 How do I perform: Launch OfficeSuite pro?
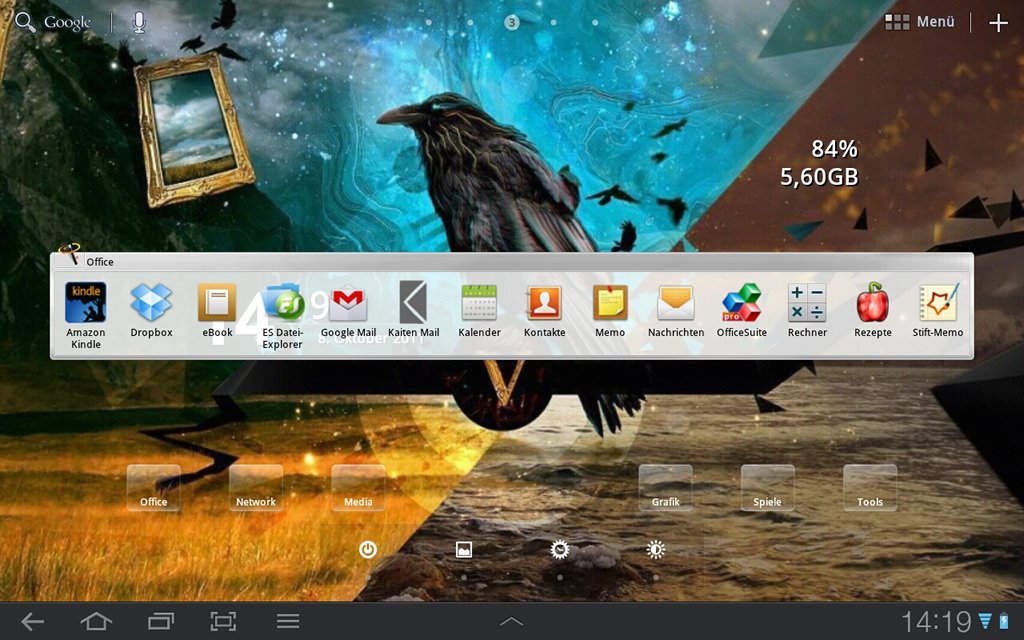click(x=742, y=310)
